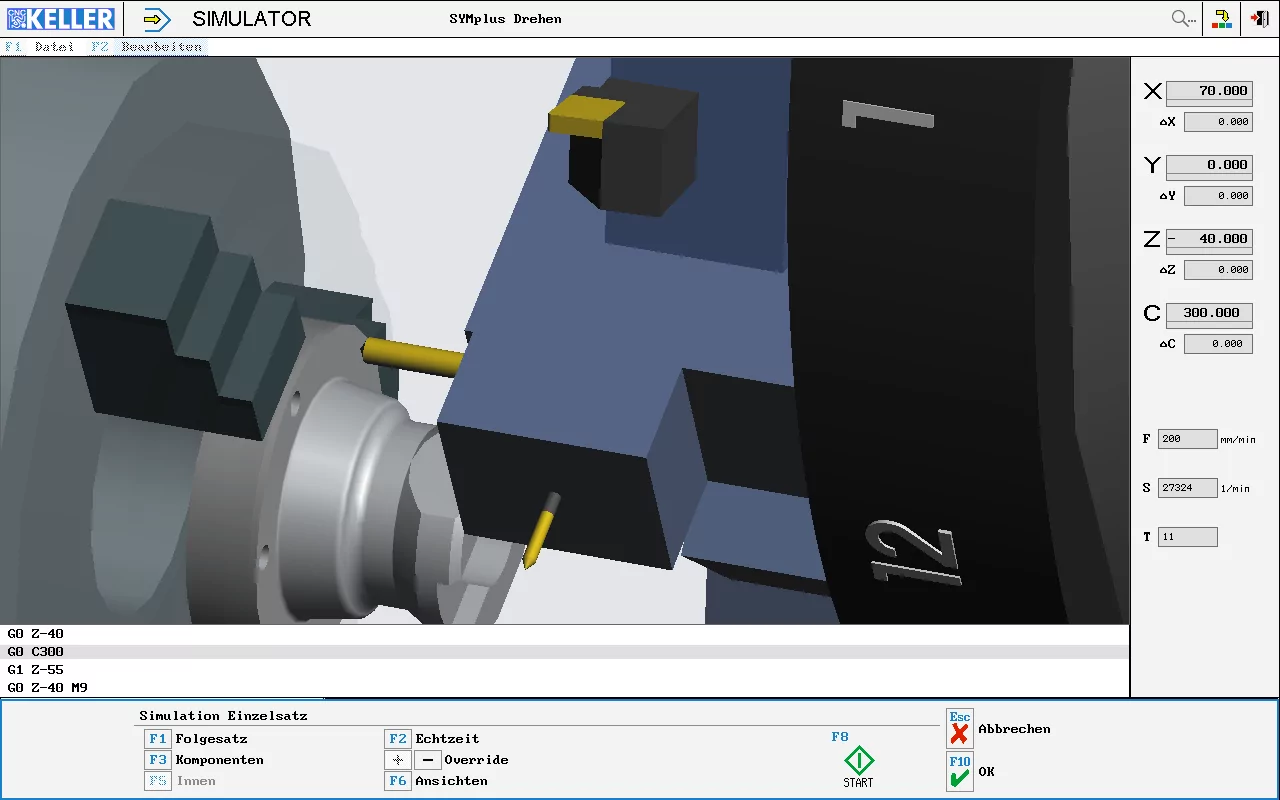
Task: Open the Datei menu
Action: point(54,47)
